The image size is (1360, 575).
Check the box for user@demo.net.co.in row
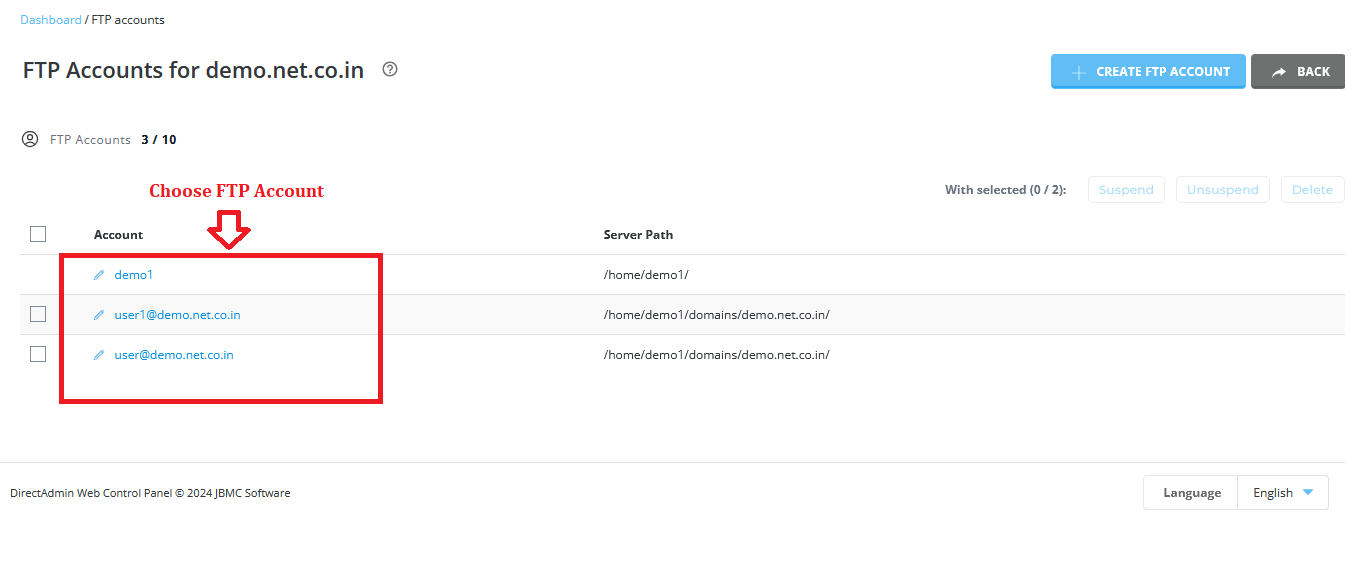pos(38,354)
